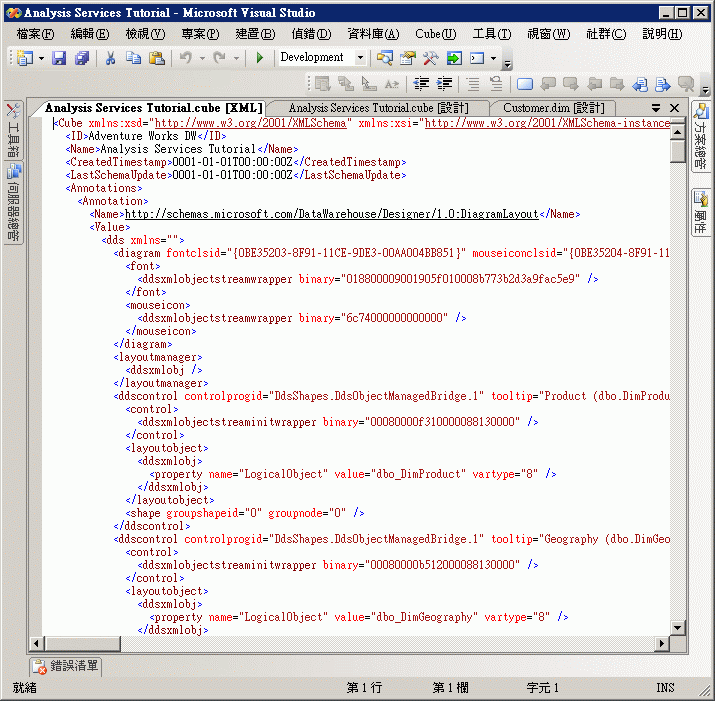Open the 方案總管 solution explorer side tab
Viewport: 715px width, 701px height.
701,136
